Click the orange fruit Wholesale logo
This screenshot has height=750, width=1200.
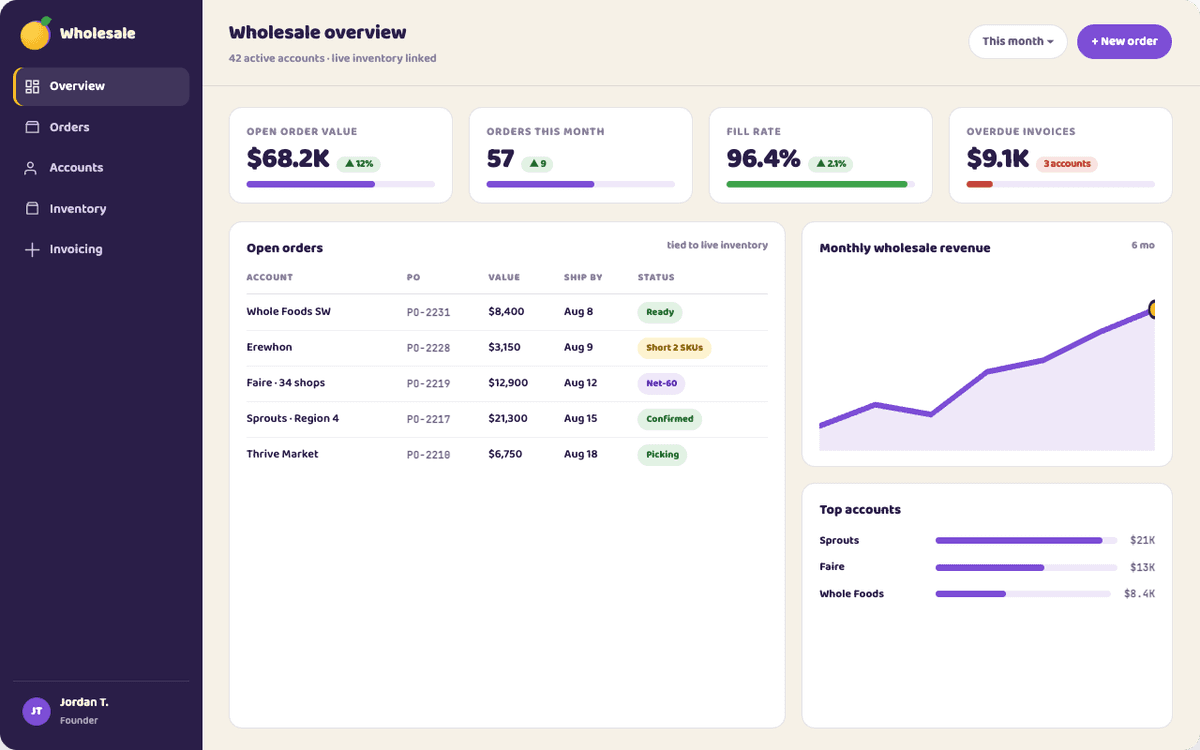pyautogui.click(x=36, y=33)
